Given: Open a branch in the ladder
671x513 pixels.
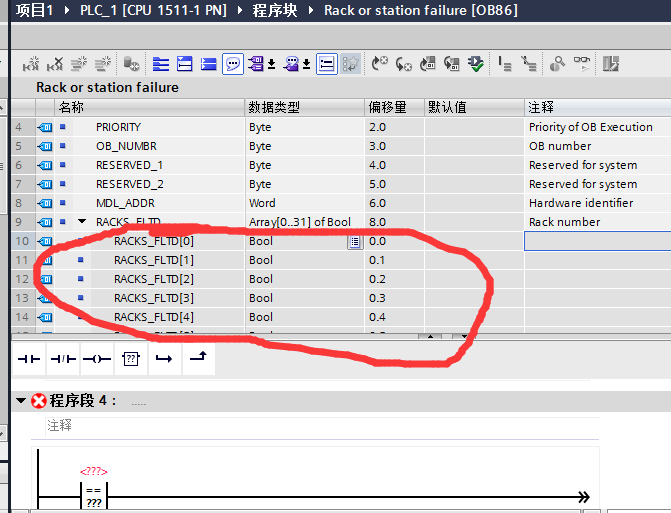Looking at the screenshot, I should [x=164, y=359].
